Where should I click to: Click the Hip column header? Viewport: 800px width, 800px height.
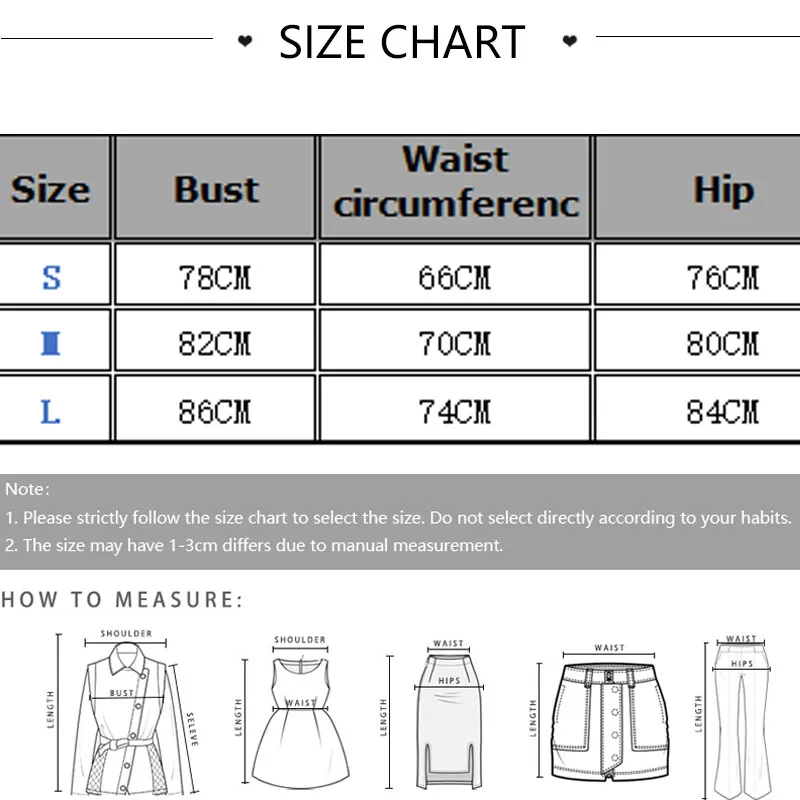(722, 190)
